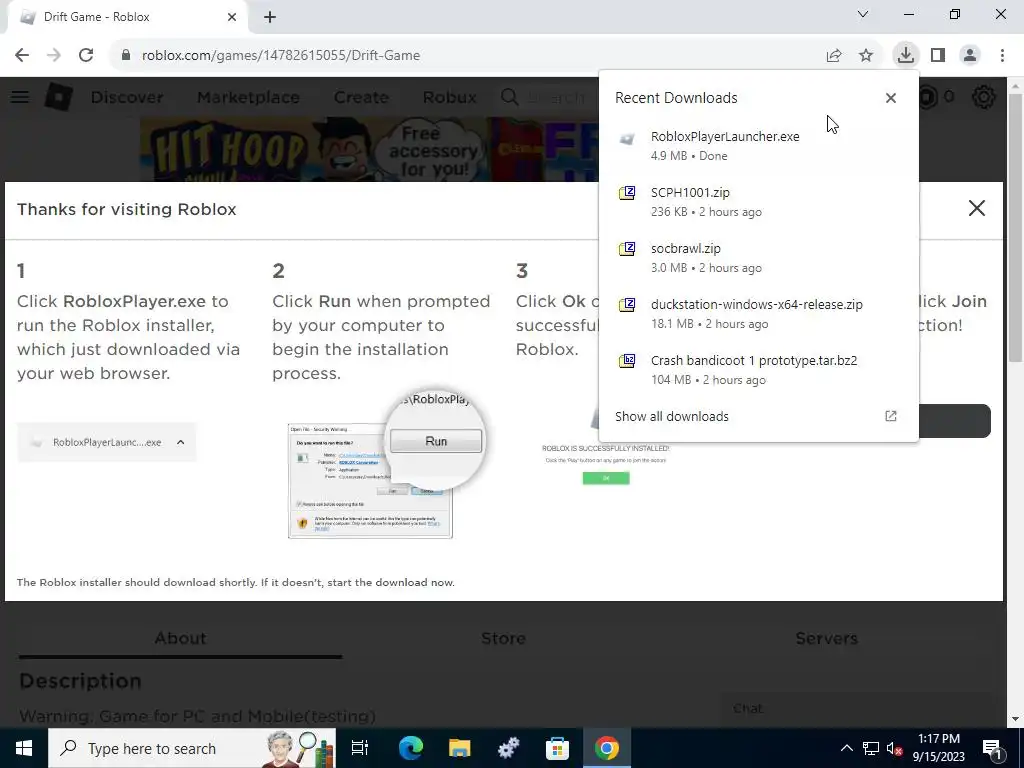Open Chrome's three-dot menu
1024x768 pixels.
[1002, 56]
